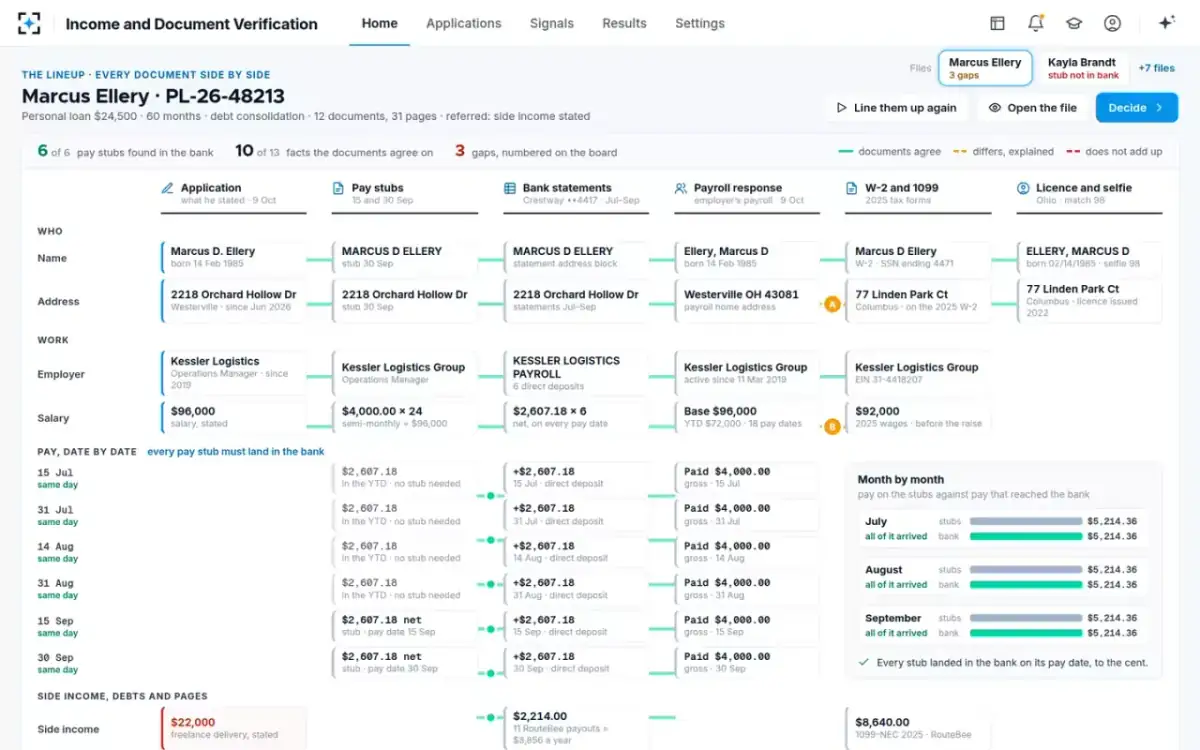
Task: Open the user account profile icon
Action: pyautogui.click(x=1112, y=23)
